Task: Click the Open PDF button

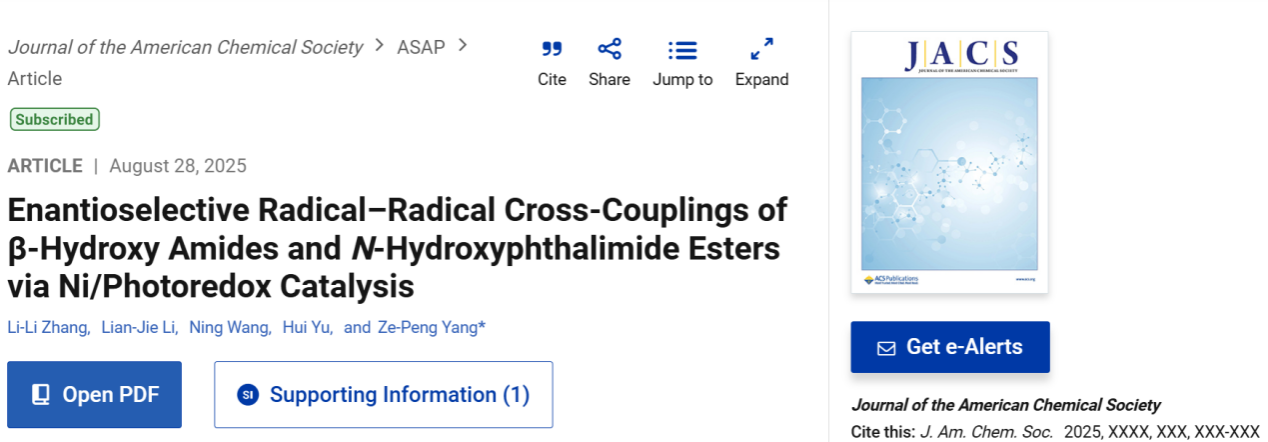Action: [95, 395]
